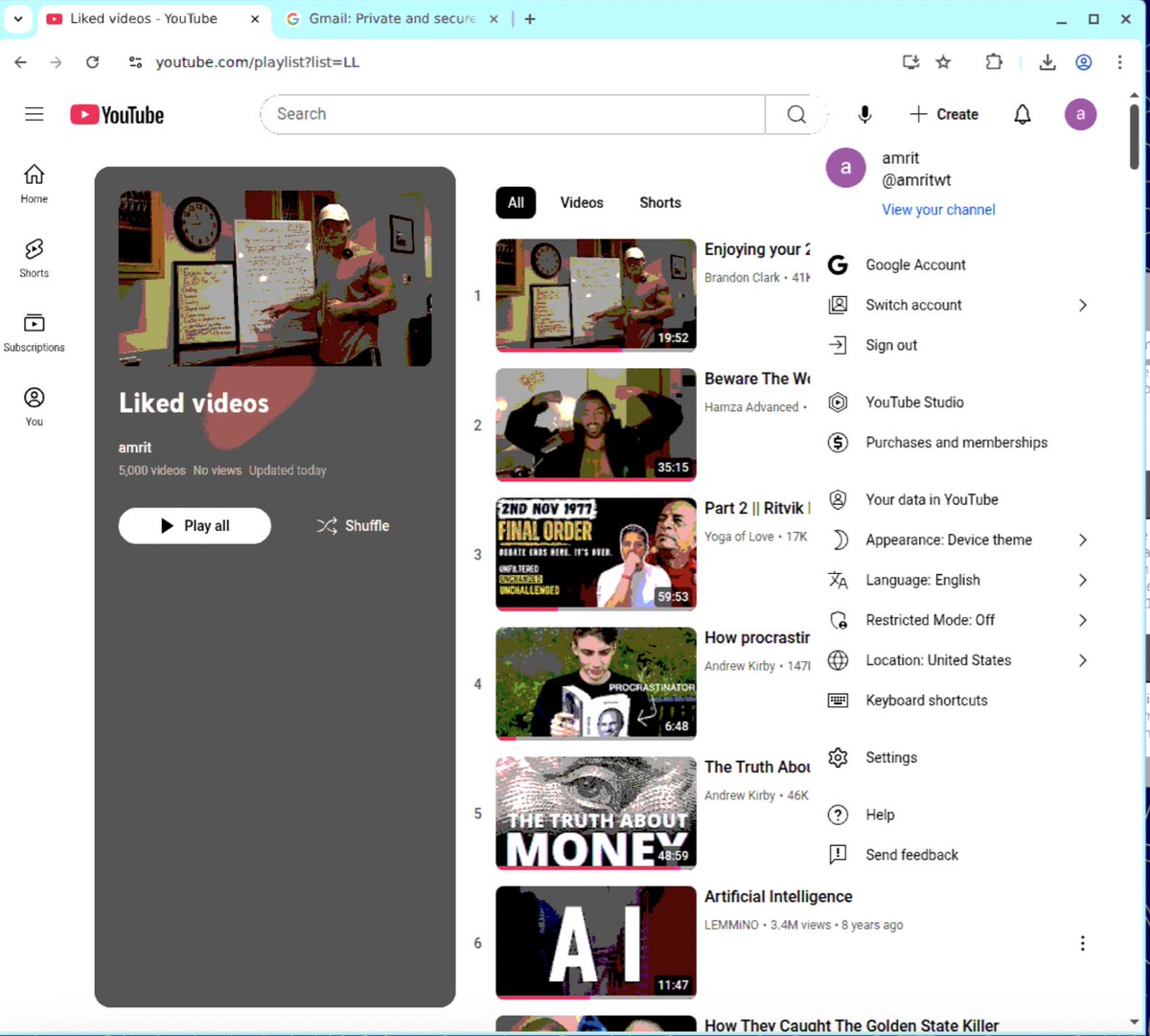Click View your channel link
1150x1036 pixels.
(938, 210)
